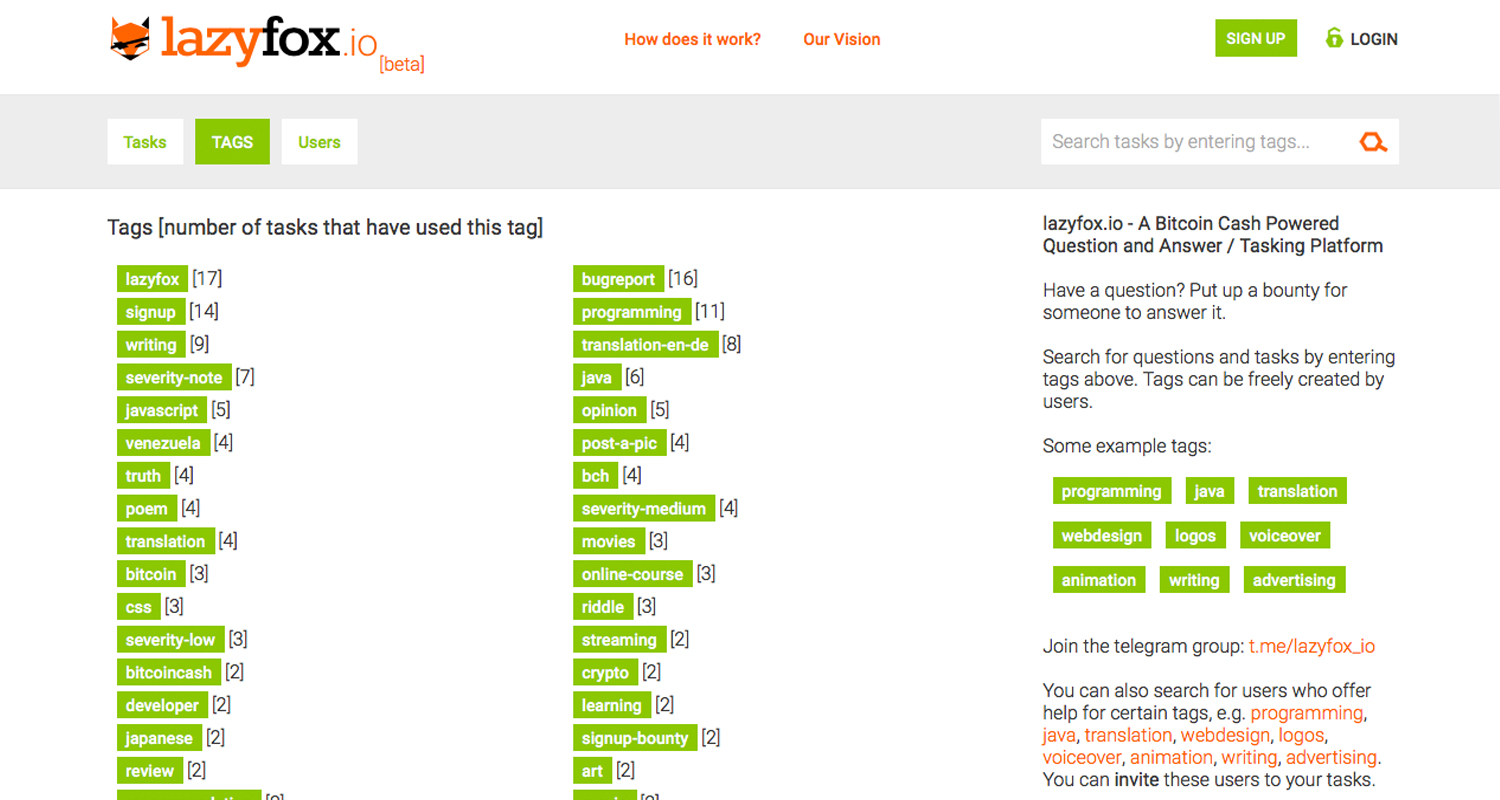Select the TAGS tab
Viewport: 1500px width, 800px height.
point(232,142)
